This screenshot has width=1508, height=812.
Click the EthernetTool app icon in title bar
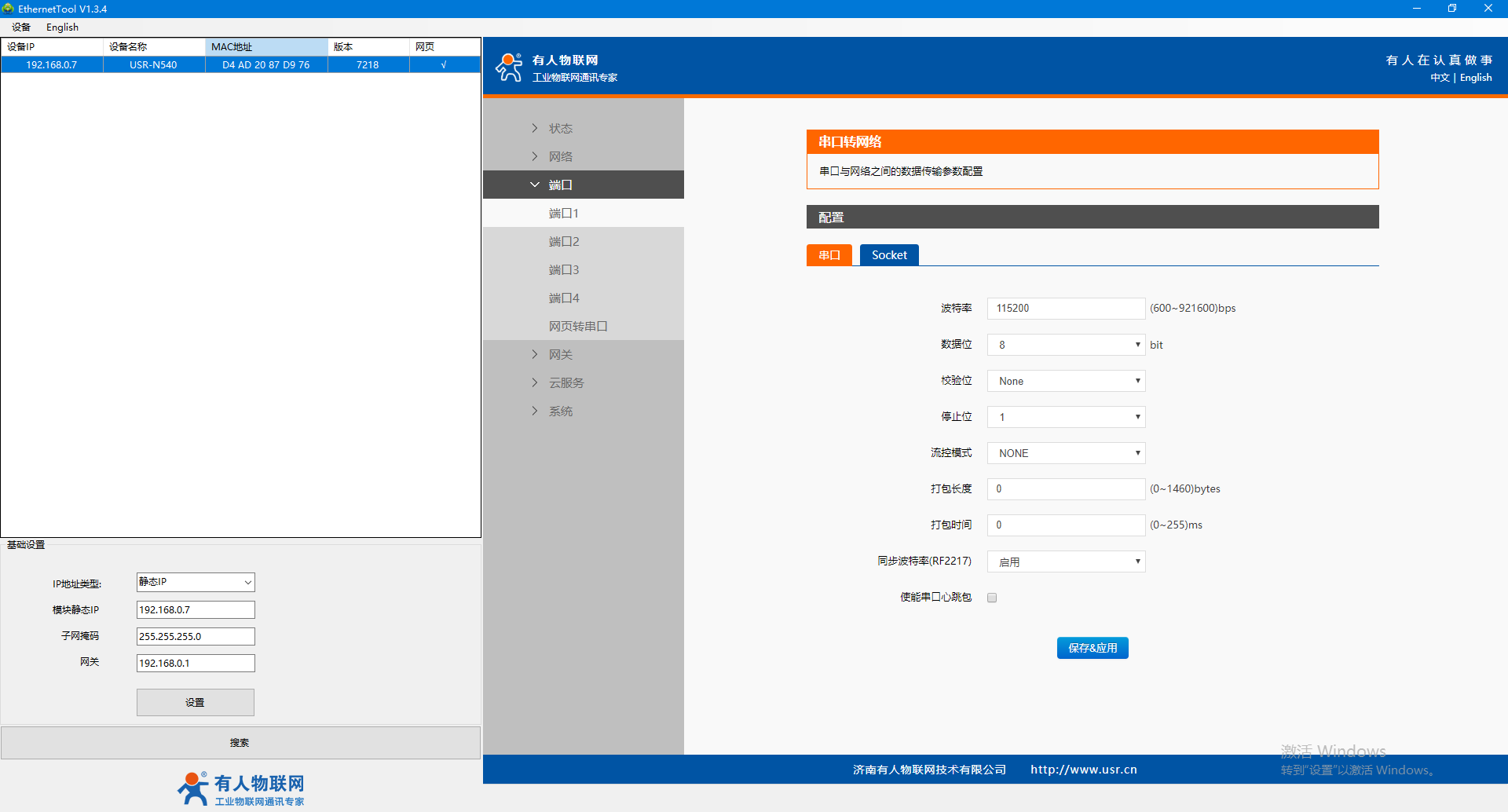pos(8,9)
